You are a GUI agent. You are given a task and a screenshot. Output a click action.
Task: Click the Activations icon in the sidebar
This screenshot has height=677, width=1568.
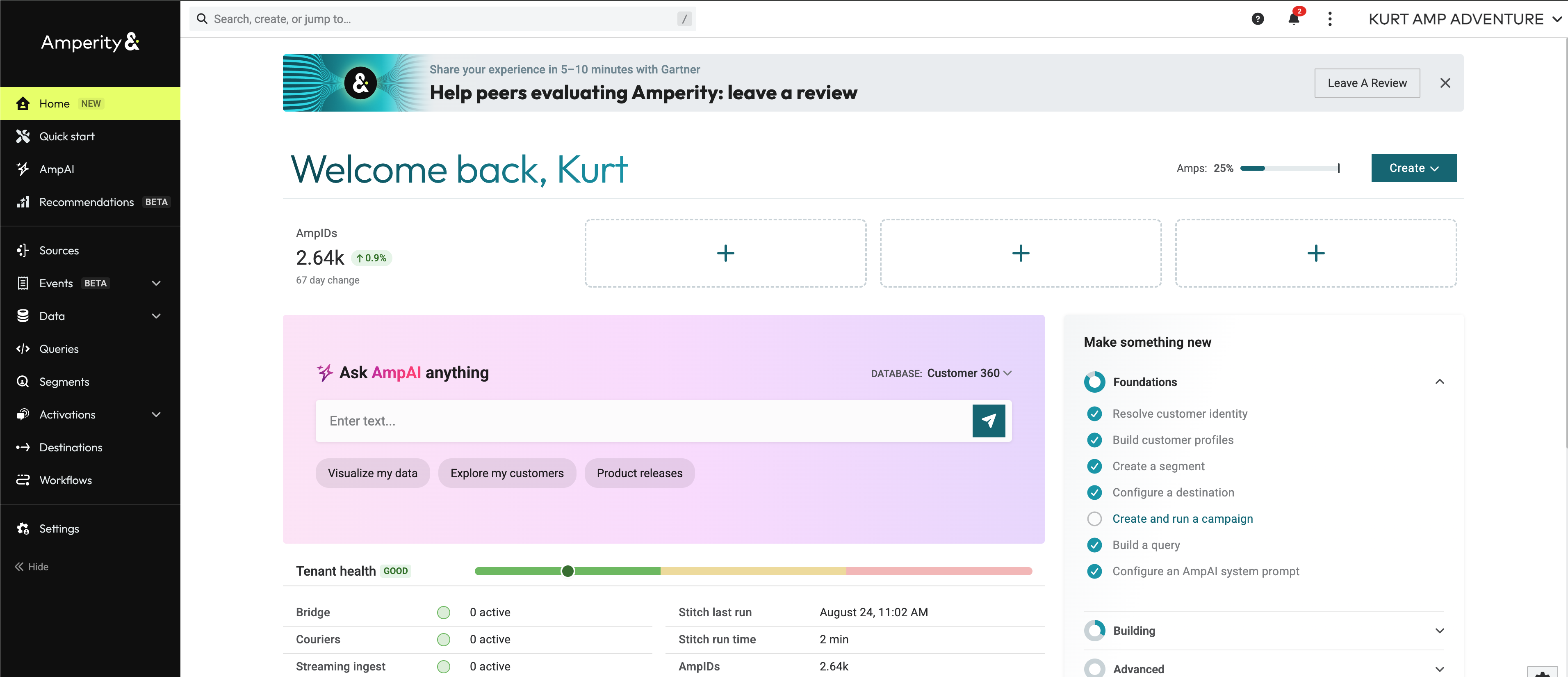tap(23, 414)
